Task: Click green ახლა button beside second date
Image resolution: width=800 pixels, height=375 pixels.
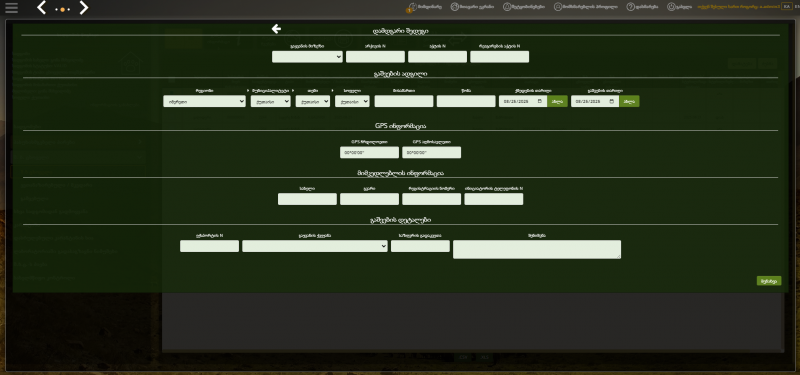Action: (x=629, y=101)
